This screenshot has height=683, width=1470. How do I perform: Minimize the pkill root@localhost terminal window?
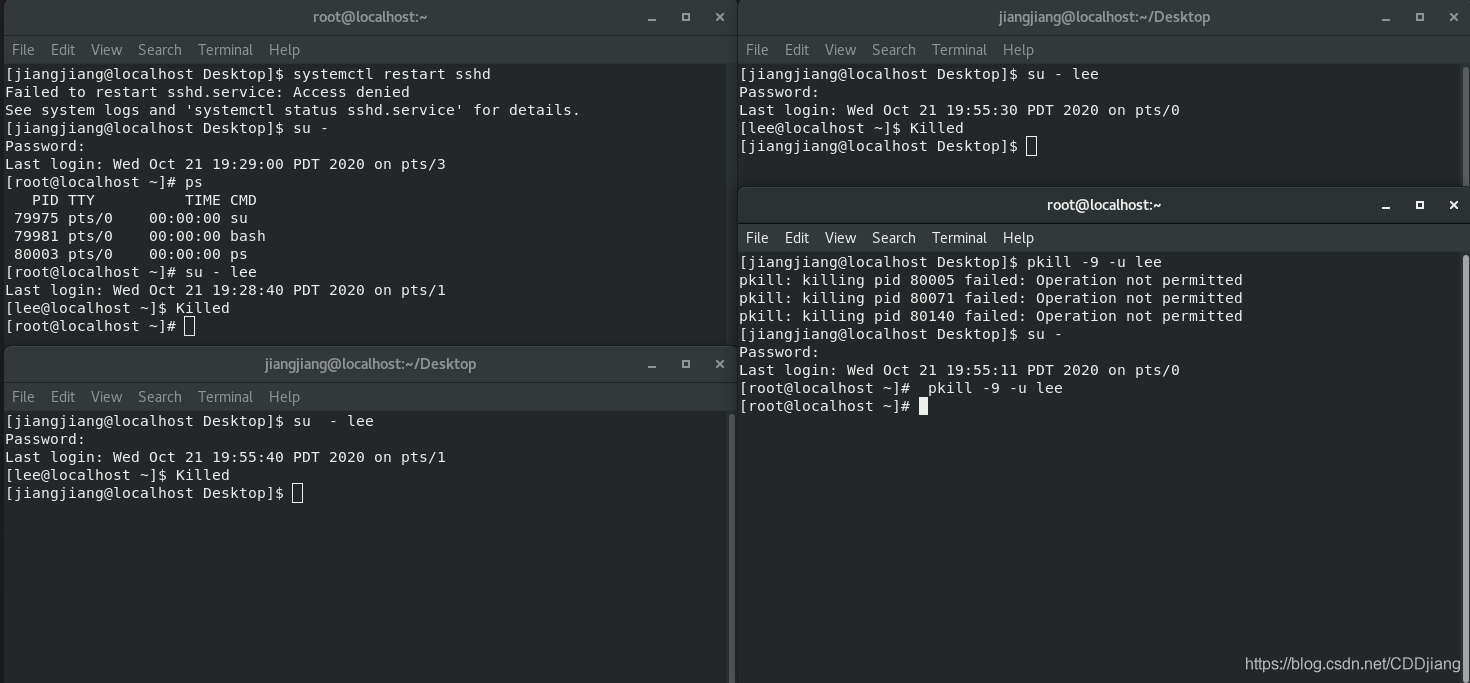1386,205
